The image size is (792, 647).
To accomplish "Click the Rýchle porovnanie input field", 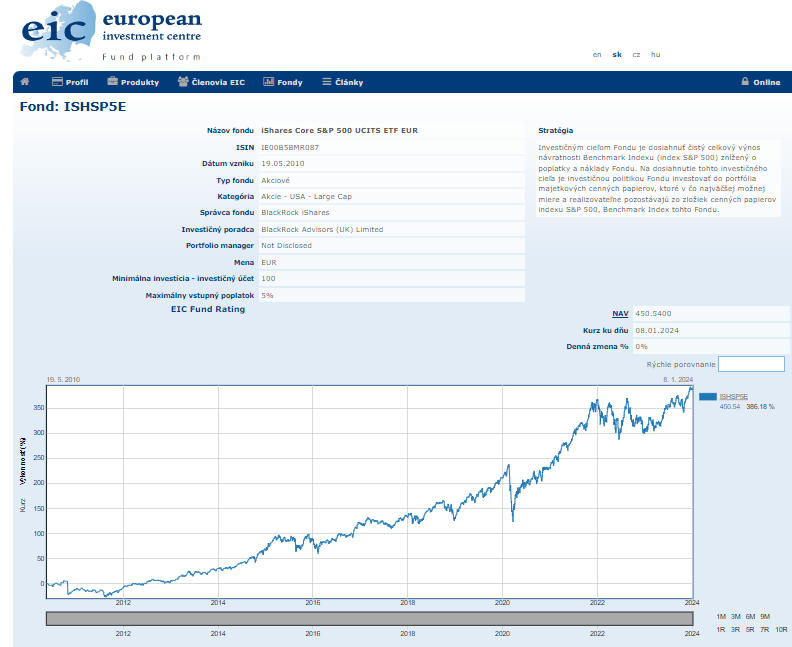I will point(751,364).
